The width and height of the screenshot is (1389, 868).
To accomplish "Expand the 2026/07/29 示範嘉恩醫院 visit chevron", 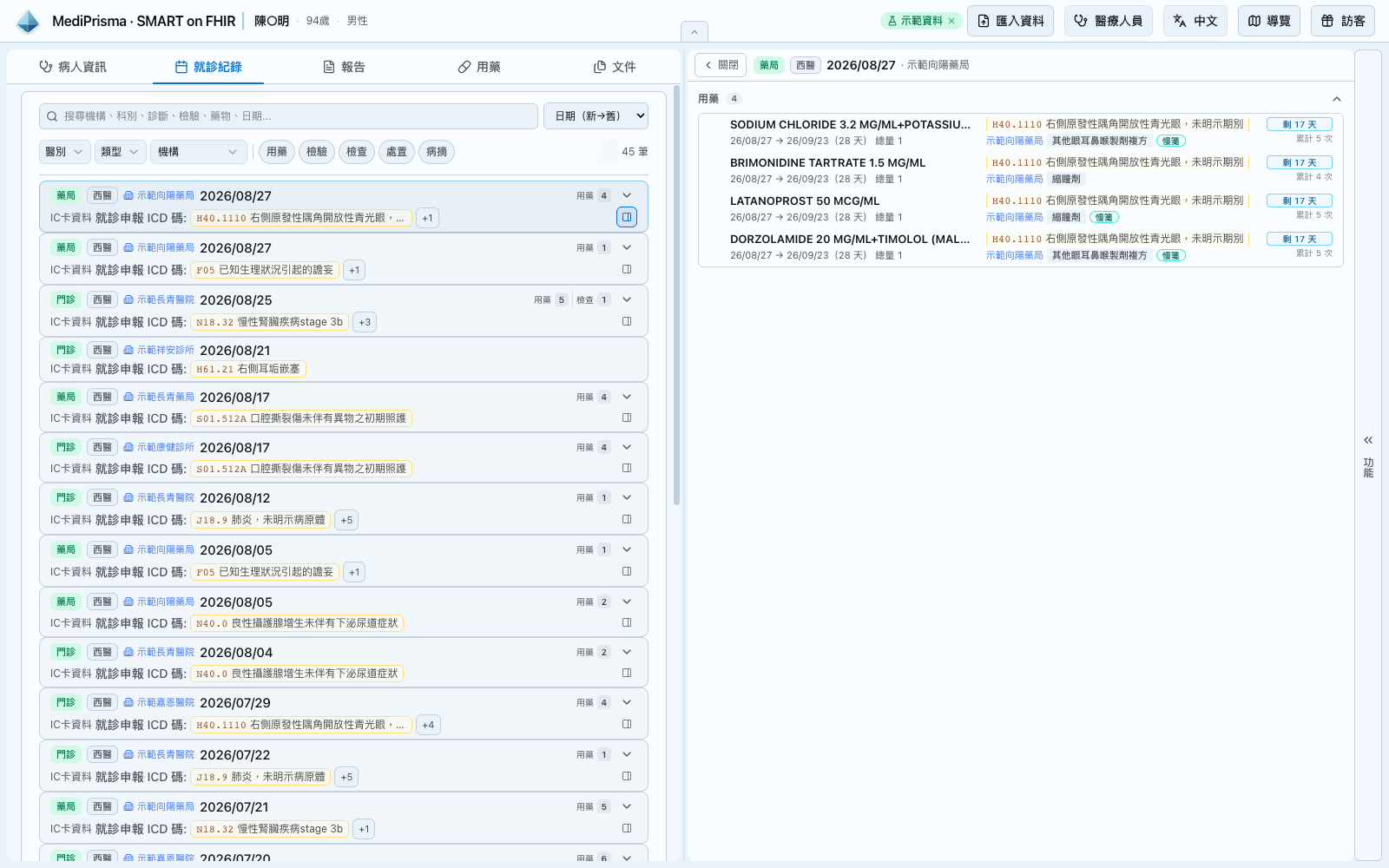I will pos(627,702).
